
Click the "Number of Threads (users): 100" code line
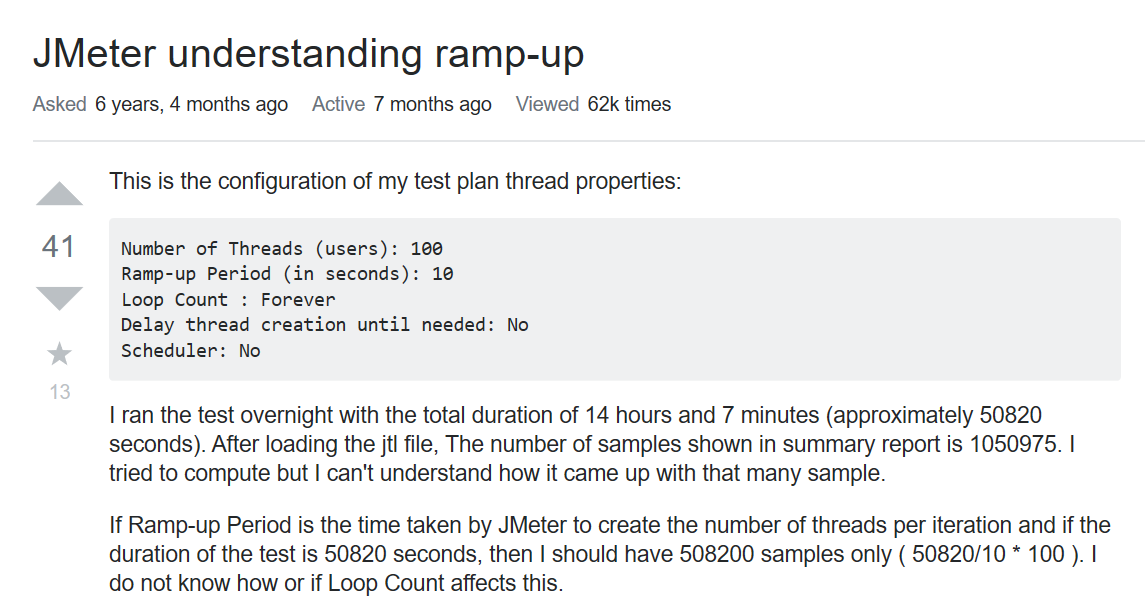point(281,249)
